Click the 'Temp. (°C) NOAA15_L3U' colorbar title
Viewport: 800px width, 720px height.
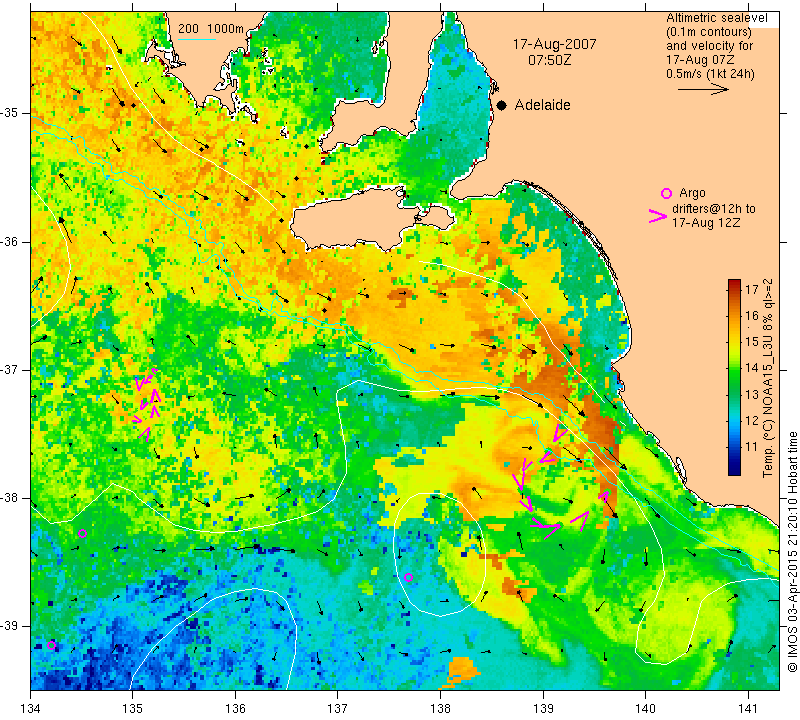pos(767,378)
